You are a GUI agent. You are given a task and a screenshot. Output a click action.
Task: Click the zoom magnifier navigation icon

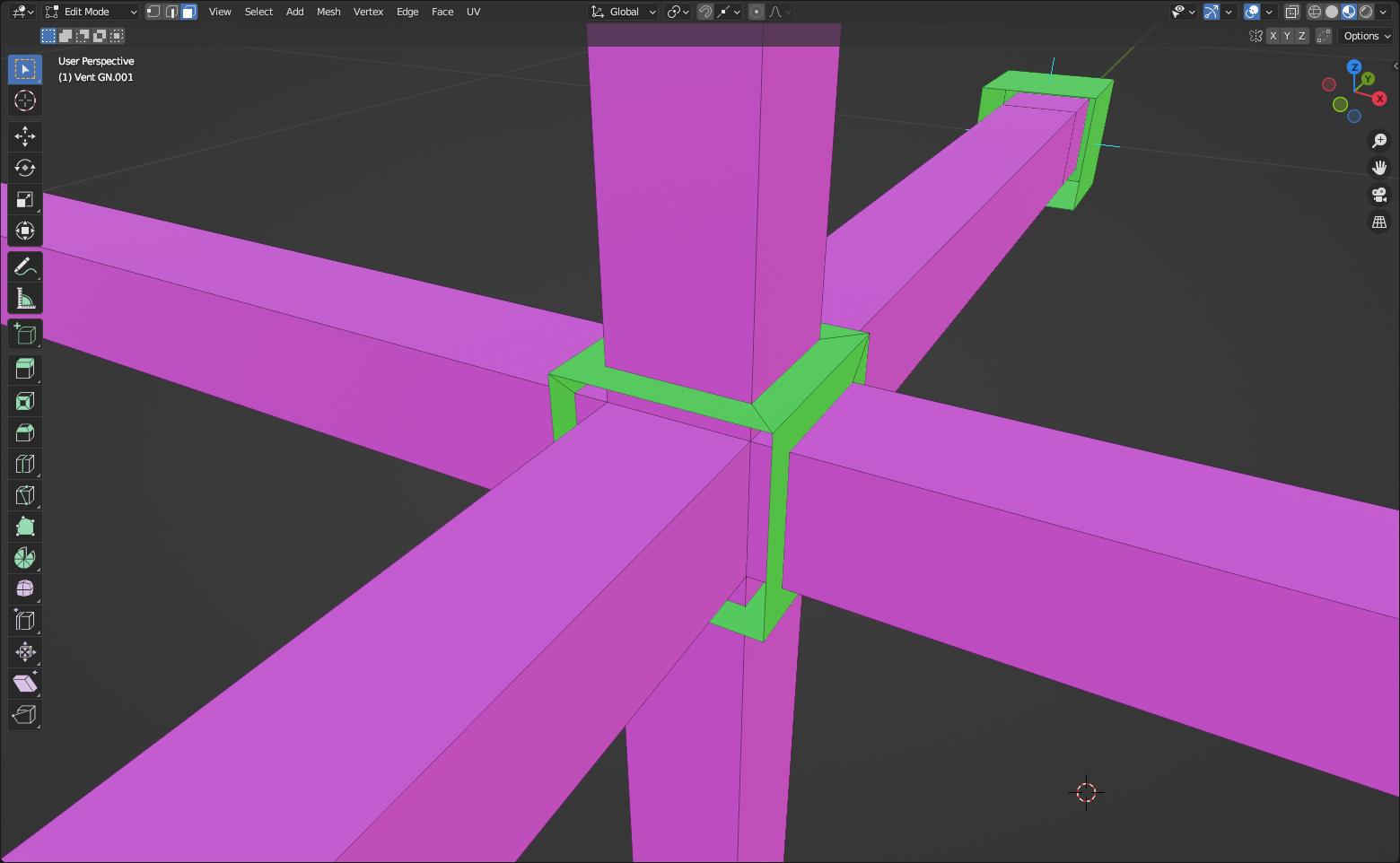click(1379, 141)
